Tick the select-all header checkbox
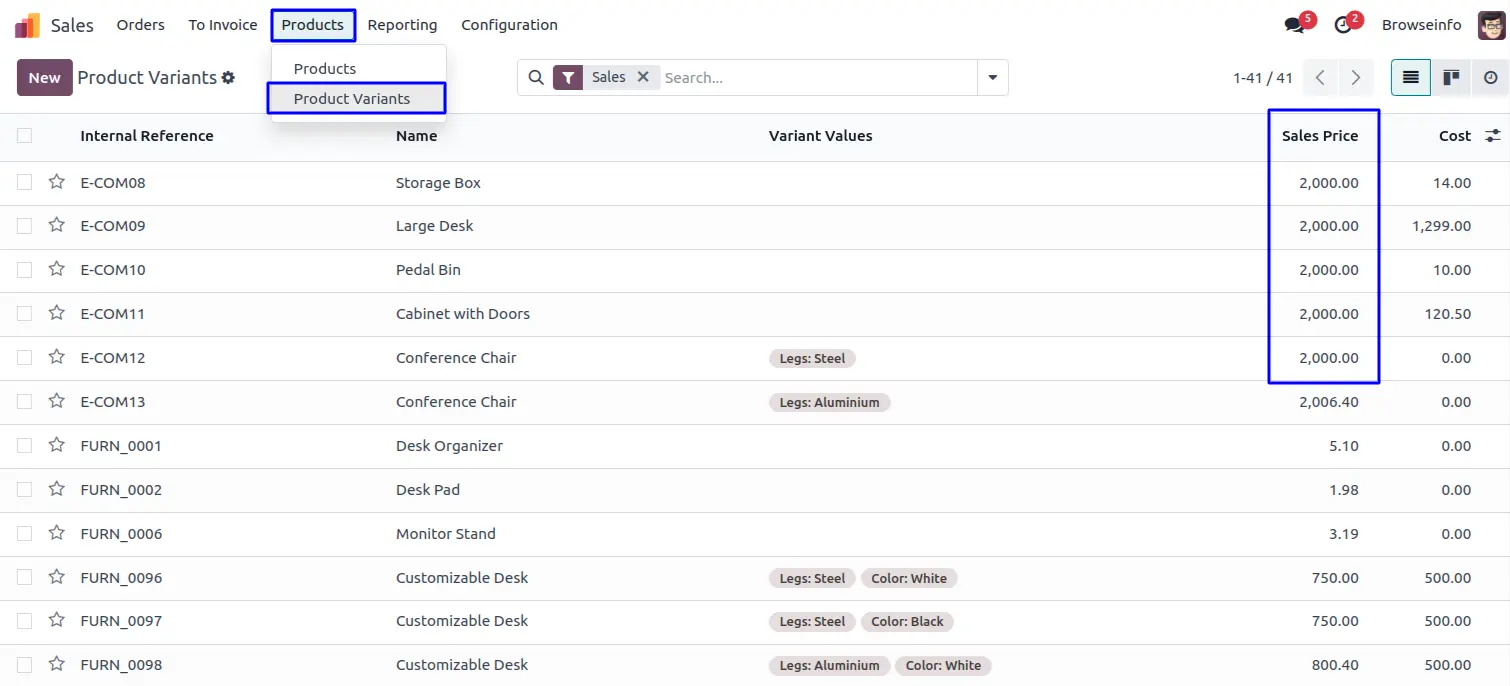 (24, 136)
